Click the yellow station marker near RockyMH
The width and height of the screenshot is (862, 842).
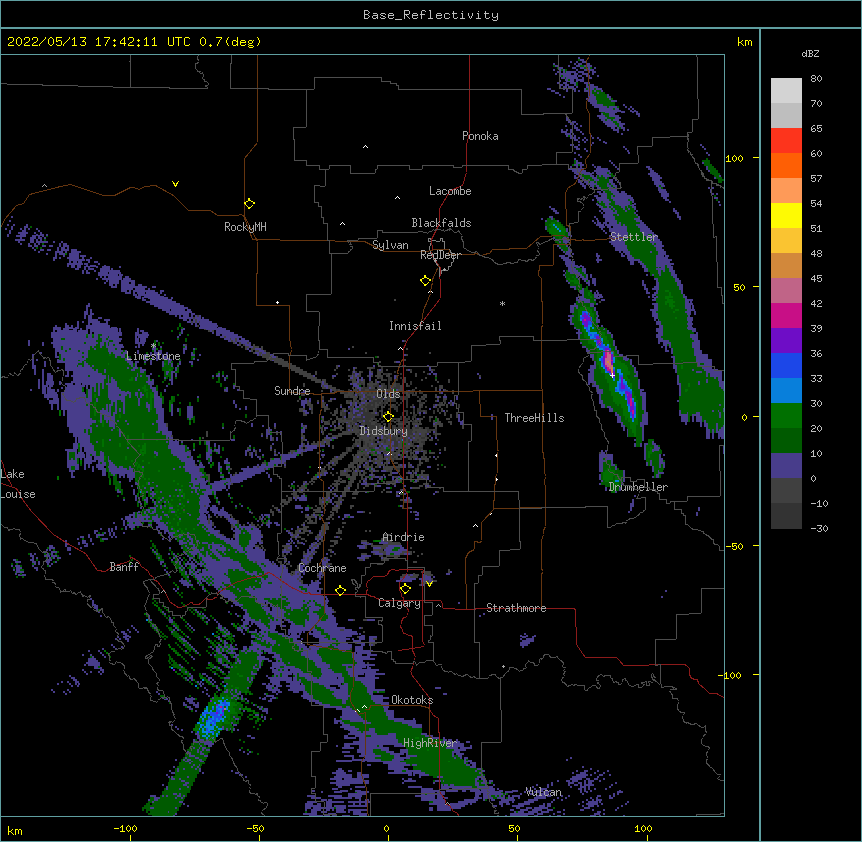[249, 203]
